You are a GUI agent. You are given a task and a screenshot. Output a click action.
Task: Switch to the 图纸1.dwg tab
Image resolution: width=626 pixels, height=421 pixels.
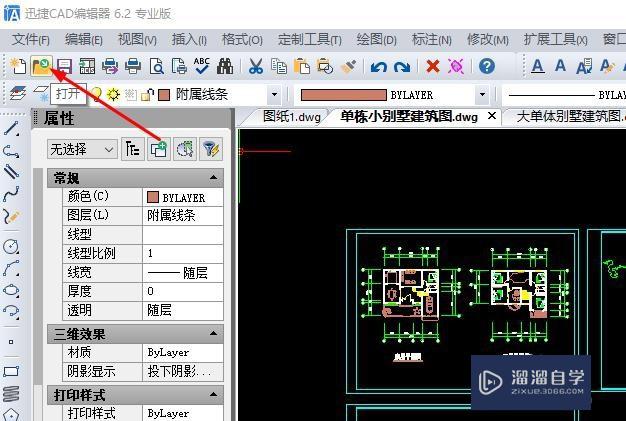pos(292,117)
